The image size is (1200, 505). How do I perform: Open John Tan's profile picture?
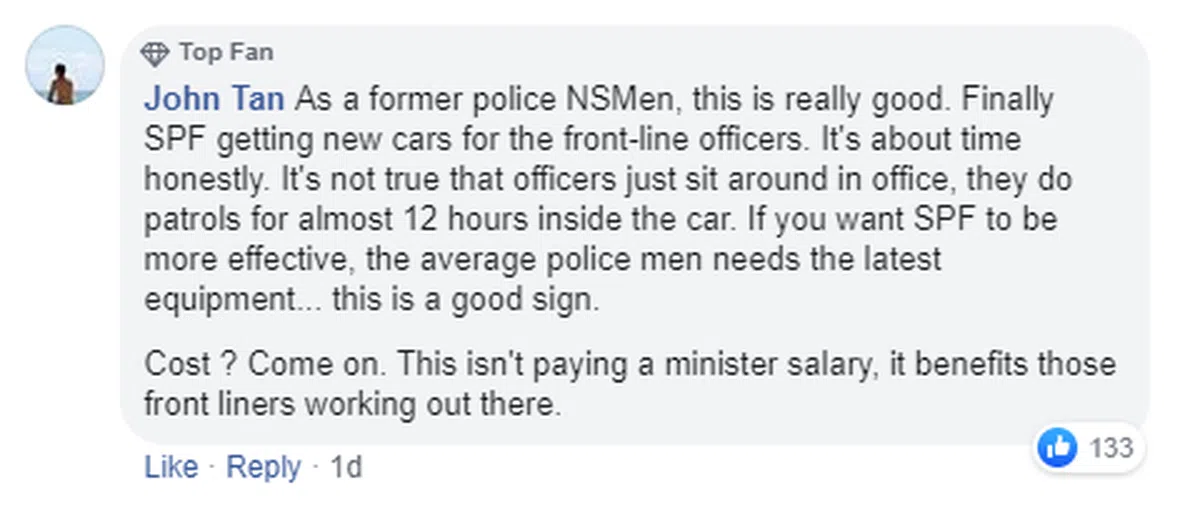[x=63, y=66]
